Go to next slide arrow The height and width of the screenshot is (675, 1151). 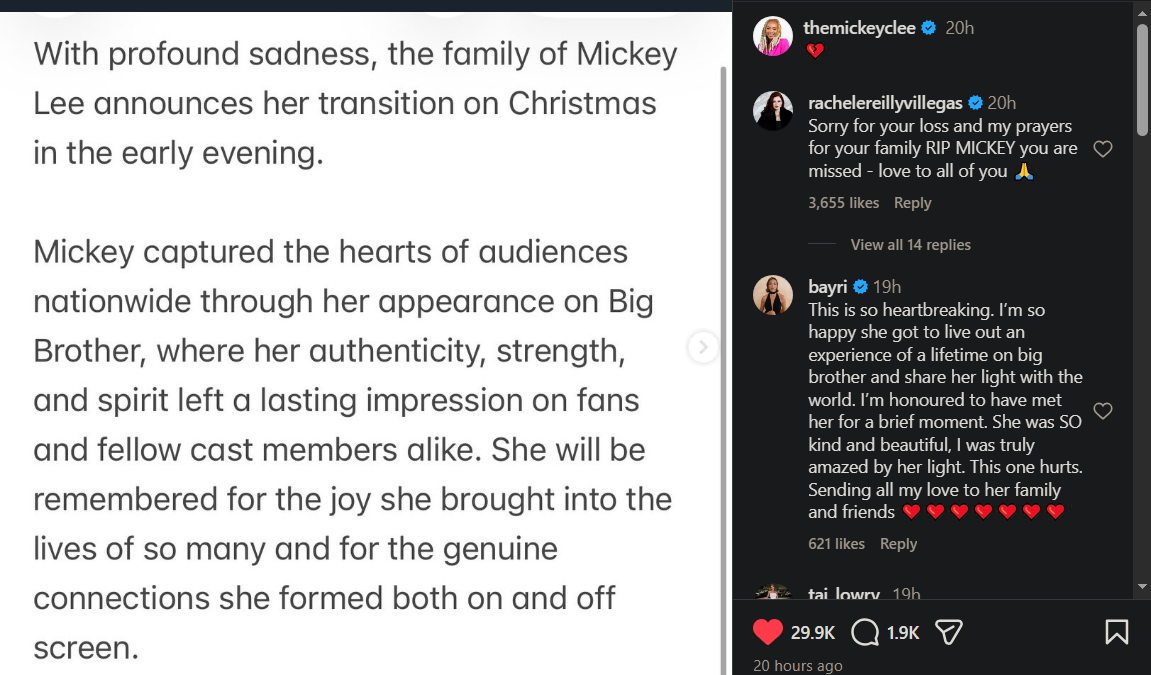[x=703, y=347]
